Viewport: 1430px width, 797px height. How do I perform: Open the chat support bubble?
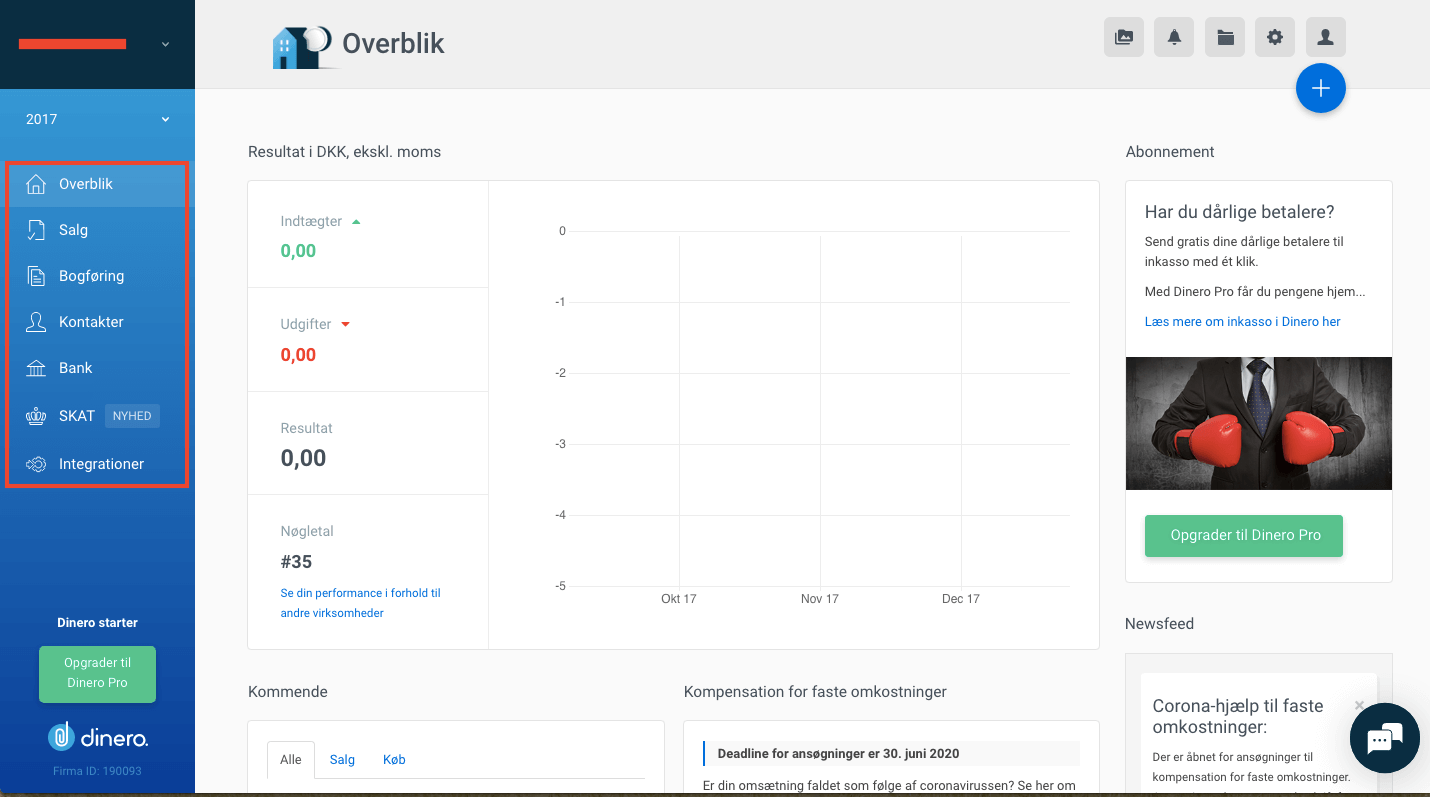click(1385, 739)
